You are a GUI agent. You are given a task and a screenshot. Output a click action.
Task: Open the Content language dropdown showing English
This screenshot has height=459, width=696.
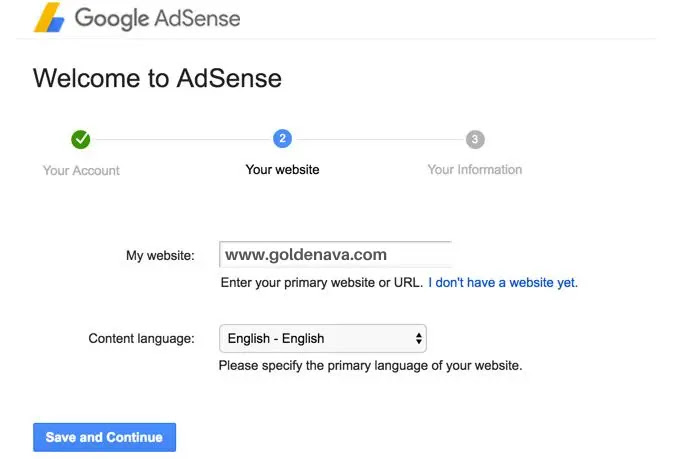323,339
